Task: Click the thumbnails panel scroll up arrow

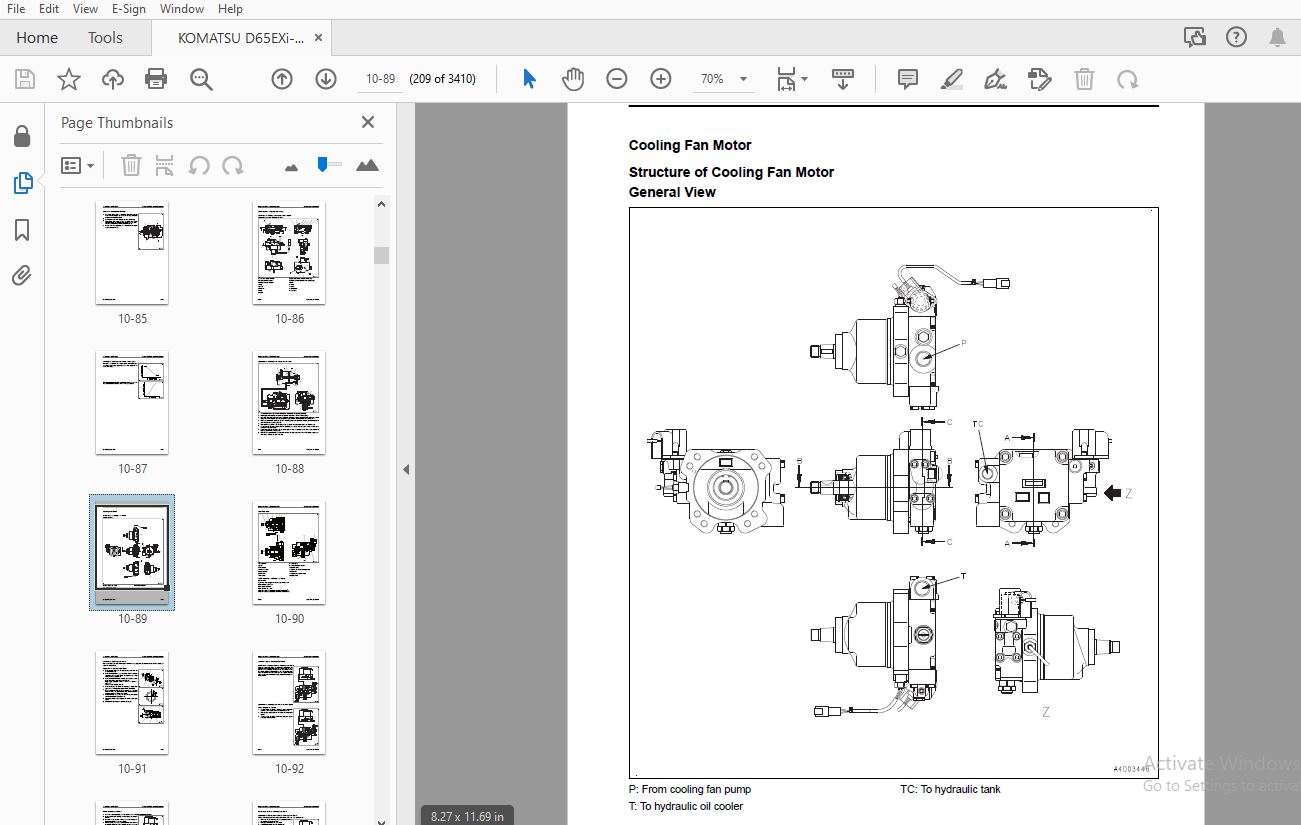Action: point(381,205)
